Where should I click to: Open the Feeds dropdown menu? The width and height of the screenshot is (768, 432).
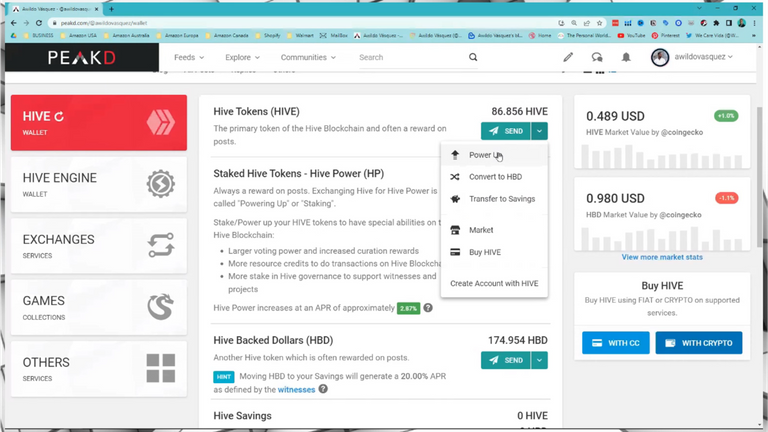(x=189, y=57)
